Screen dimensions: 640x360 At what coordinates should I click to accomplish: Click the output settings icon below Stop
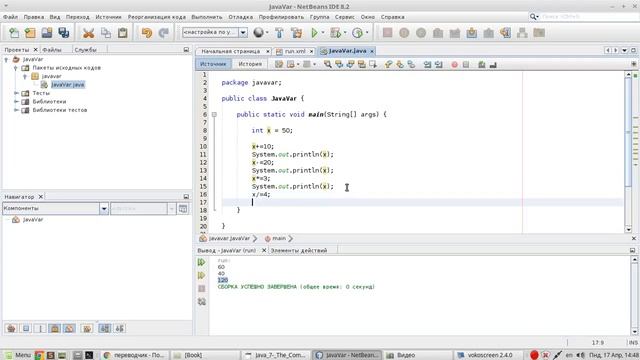point(202,302)
